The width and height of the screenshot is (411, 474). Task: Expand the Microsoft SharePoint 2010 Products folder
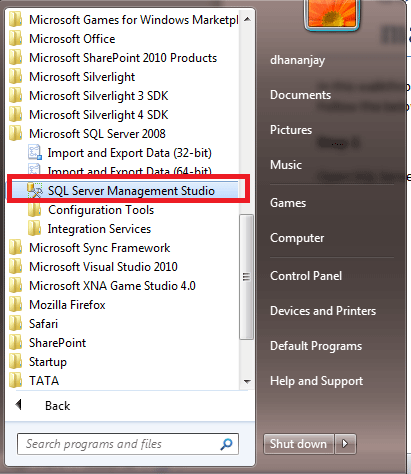click(x=123, y=58)
